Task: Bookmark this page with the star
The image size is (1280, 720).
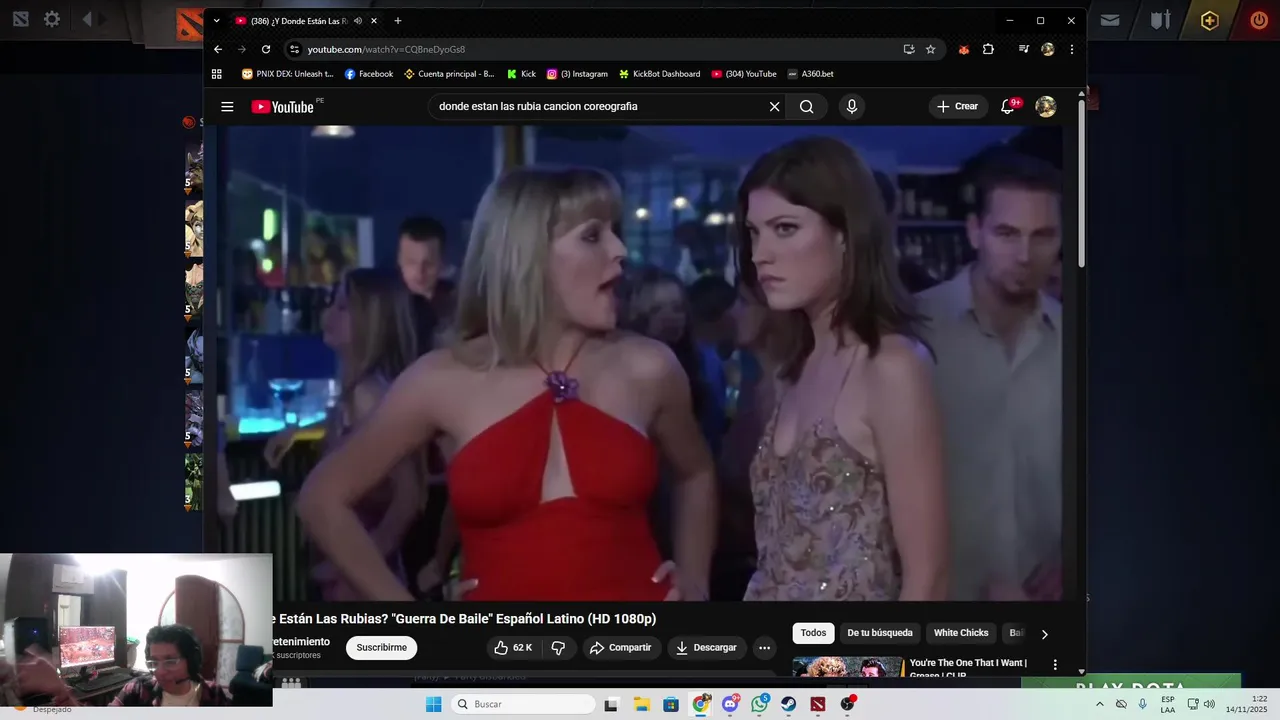Action: (x=930, y=49)
